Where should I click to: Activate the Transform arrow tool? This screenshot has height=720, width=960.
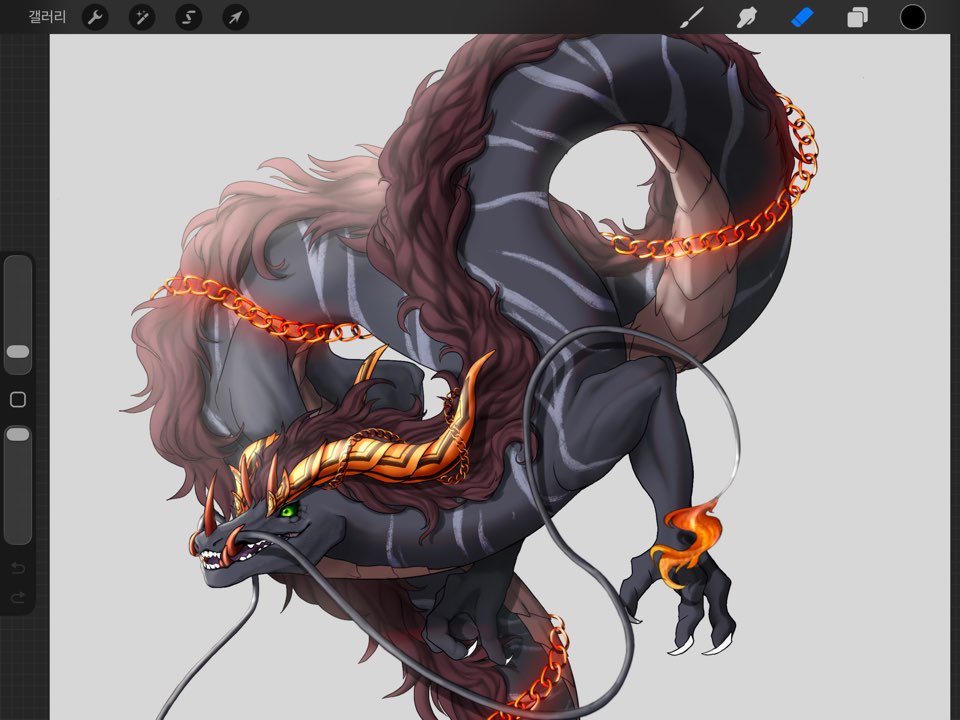236,17
